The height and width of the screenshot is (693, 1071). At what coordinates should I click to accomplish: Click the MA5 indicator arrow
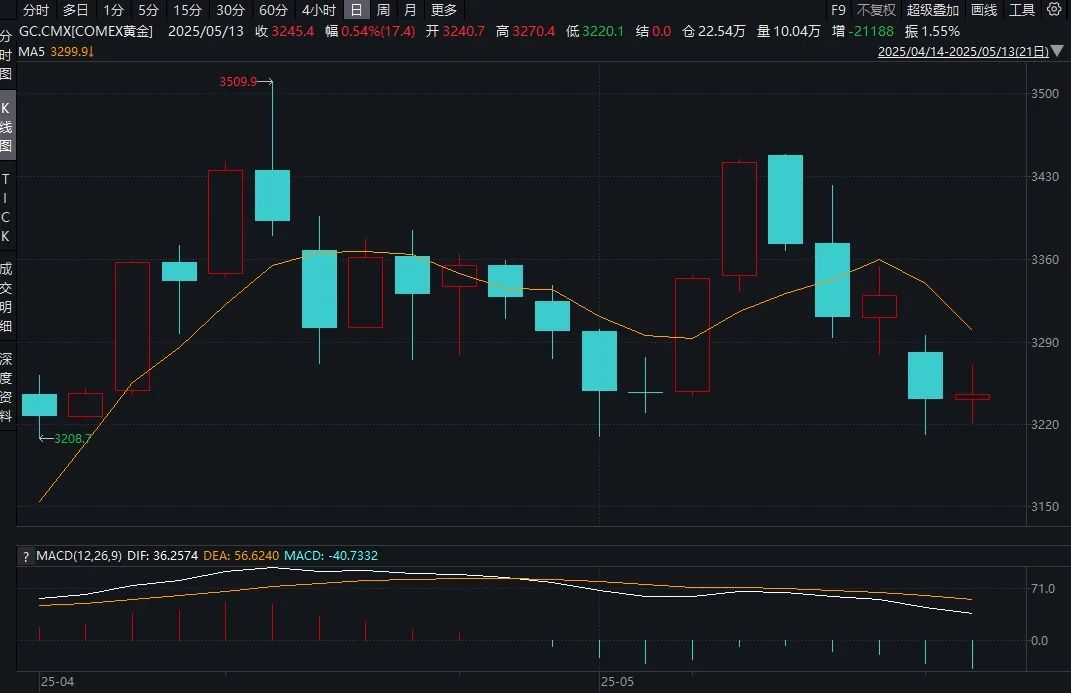pos(91,51)
